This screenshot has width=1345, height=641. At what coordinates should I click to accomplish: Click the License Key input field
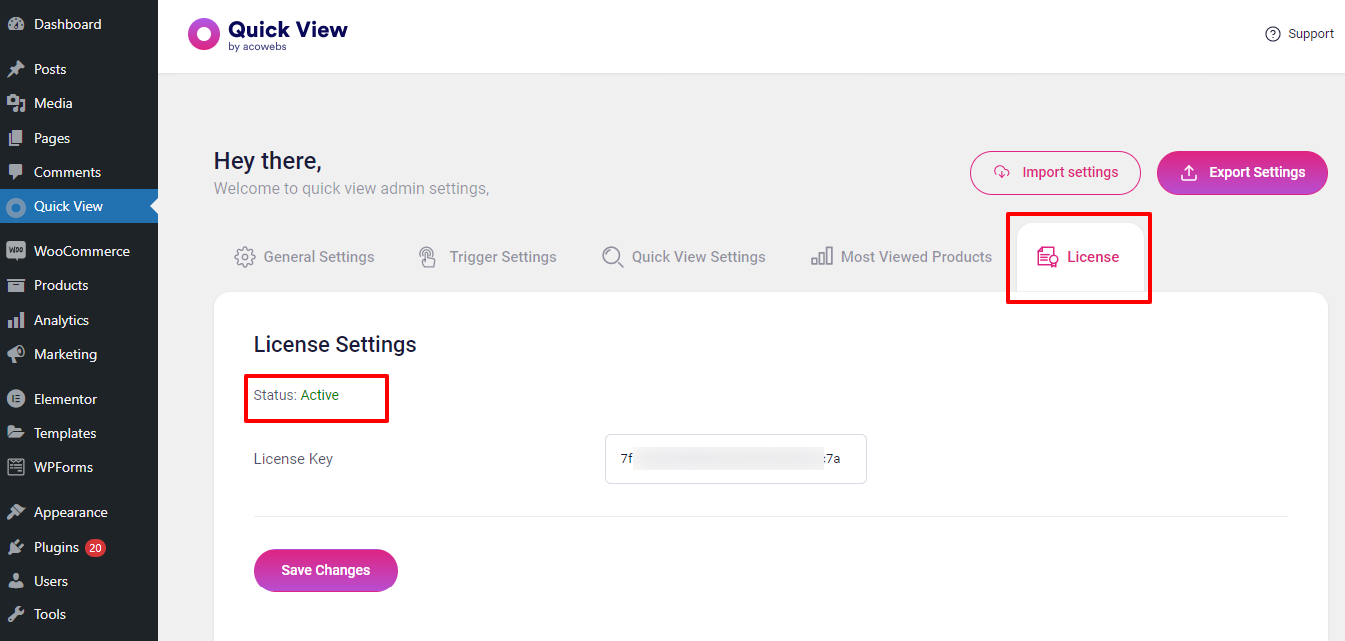[x=736, y=459]
